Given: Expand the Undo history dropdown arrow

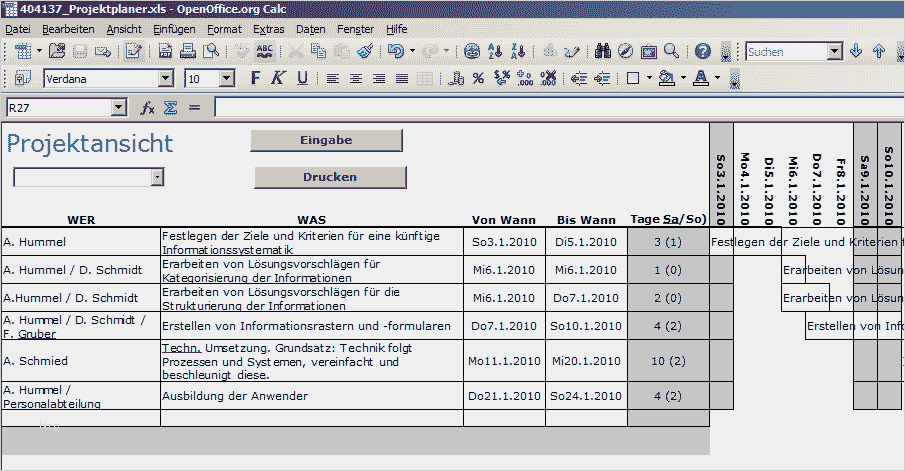Looking at the screenshot, I should tap(412, 51).
